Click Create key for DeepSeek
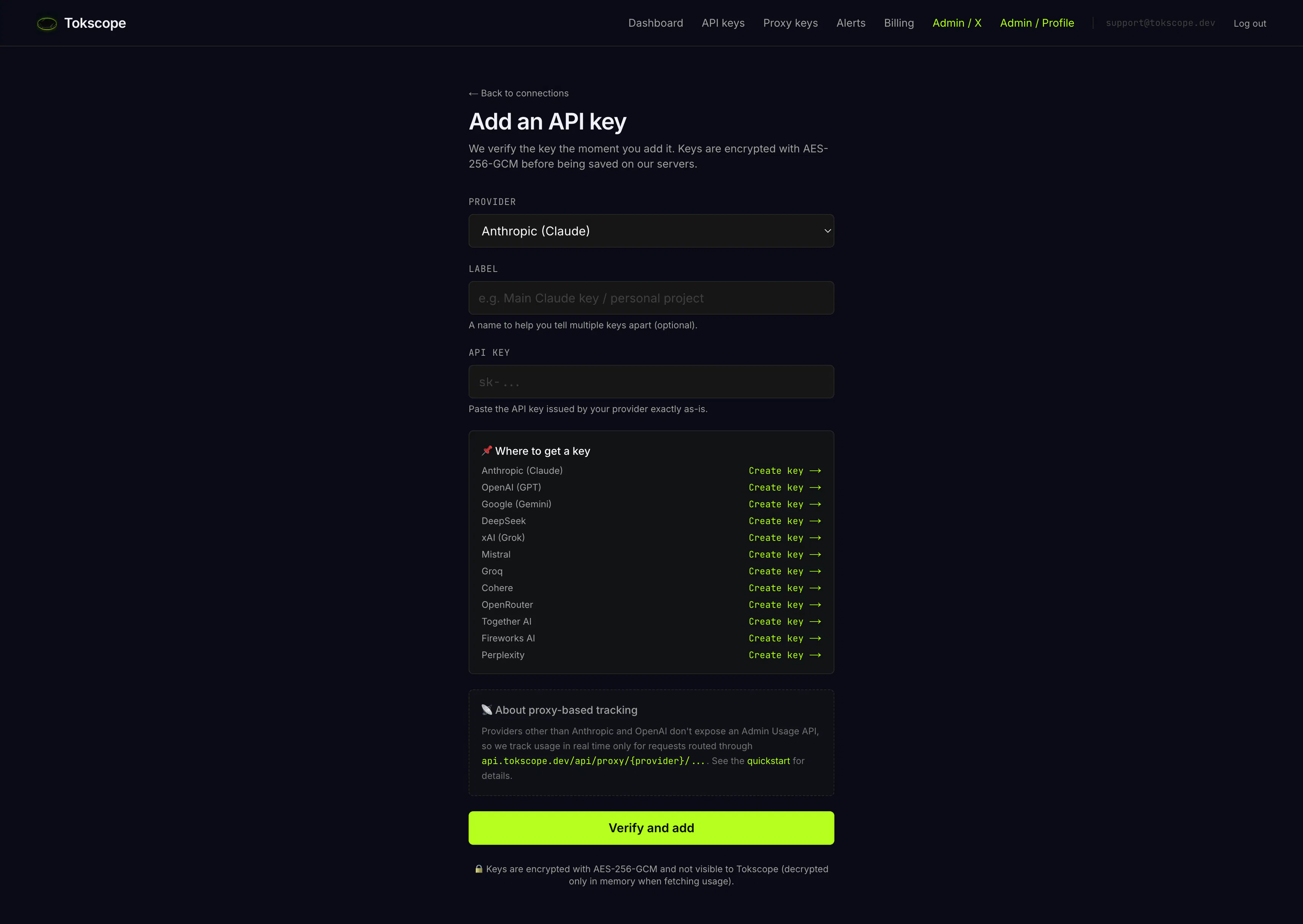Viewport: 1303px width, 924px height. 784,521
